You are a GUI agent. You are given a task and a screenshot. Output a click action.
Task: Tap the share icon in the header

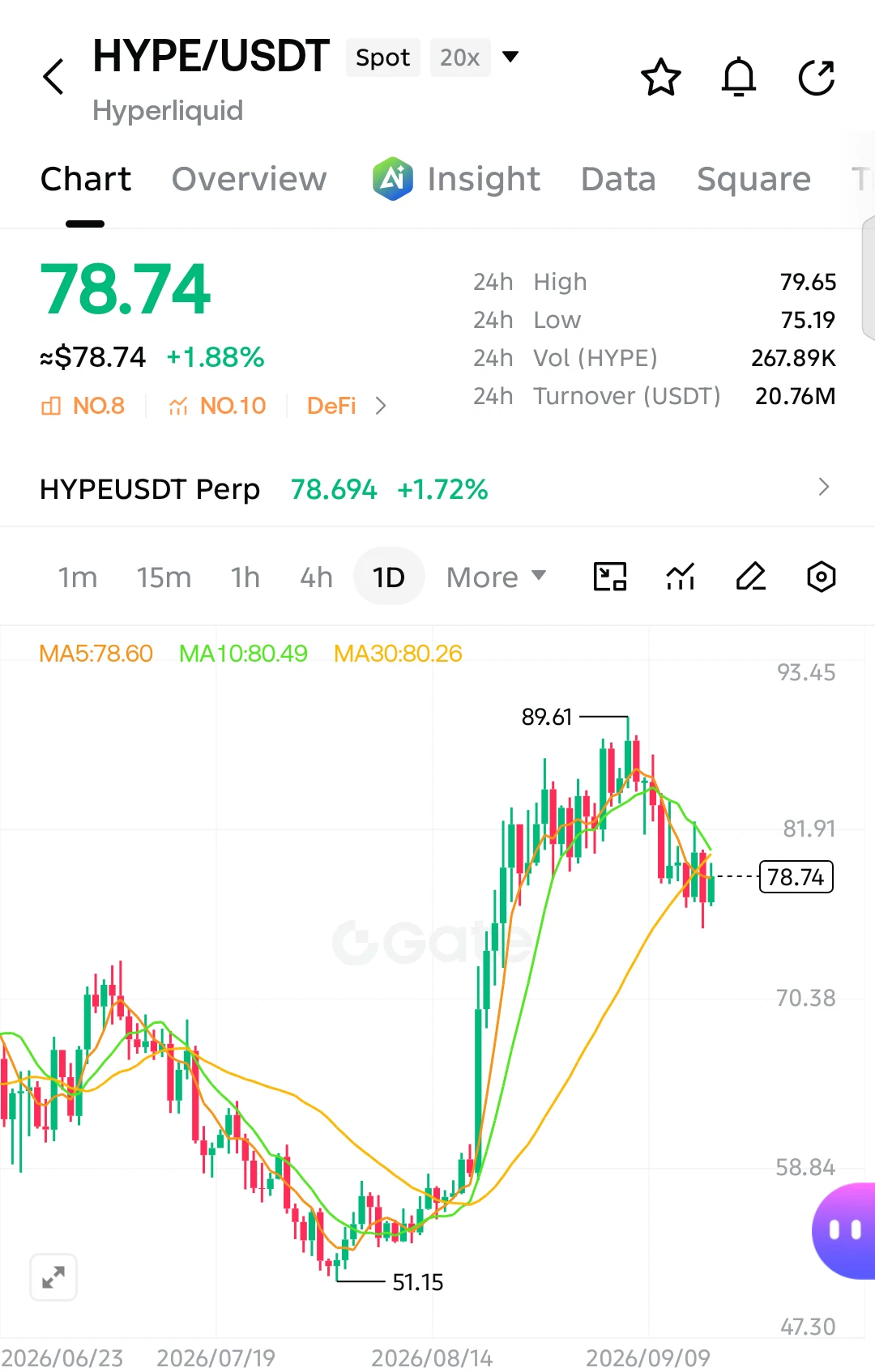tap(817, 77)
